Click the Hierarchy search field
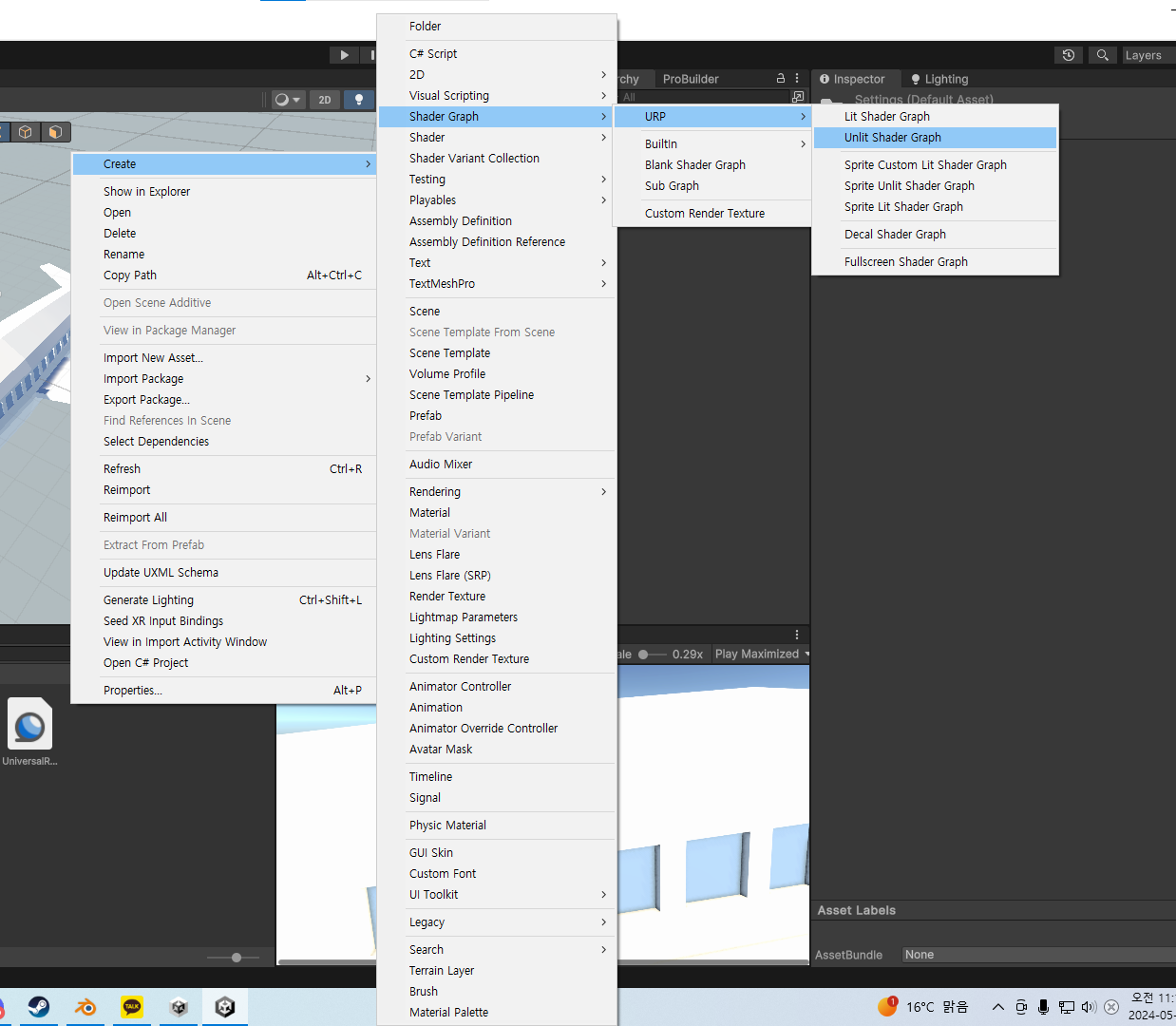 tap(703, 97)
